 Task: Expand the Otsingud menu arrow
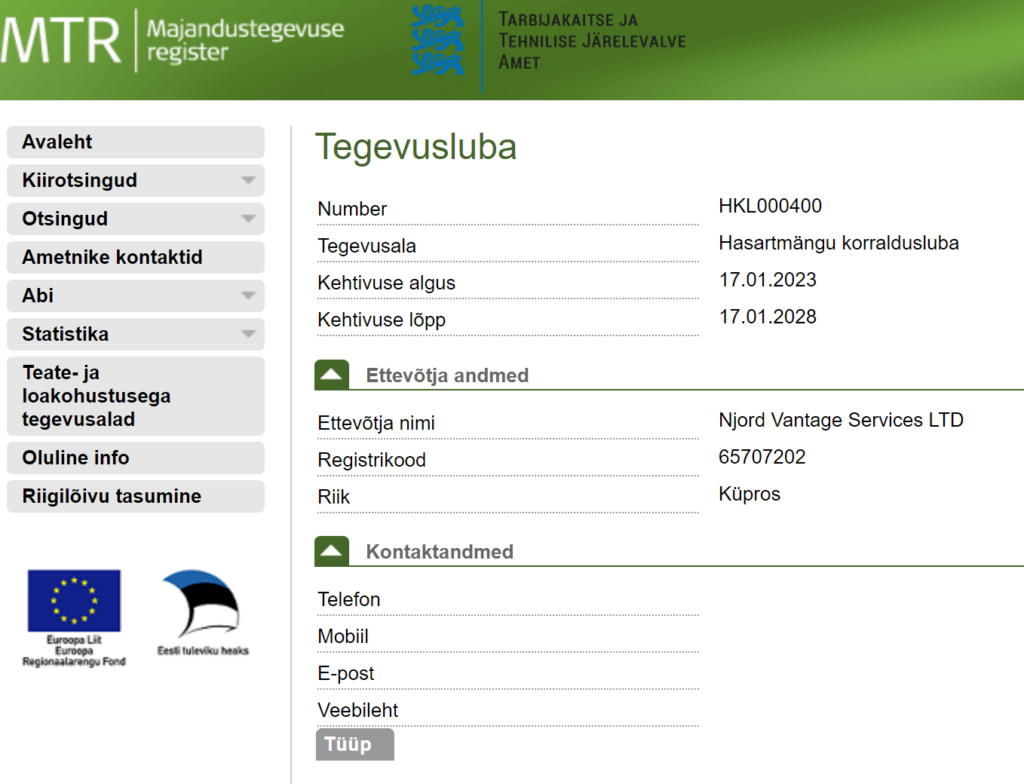[x=248, y=219]
